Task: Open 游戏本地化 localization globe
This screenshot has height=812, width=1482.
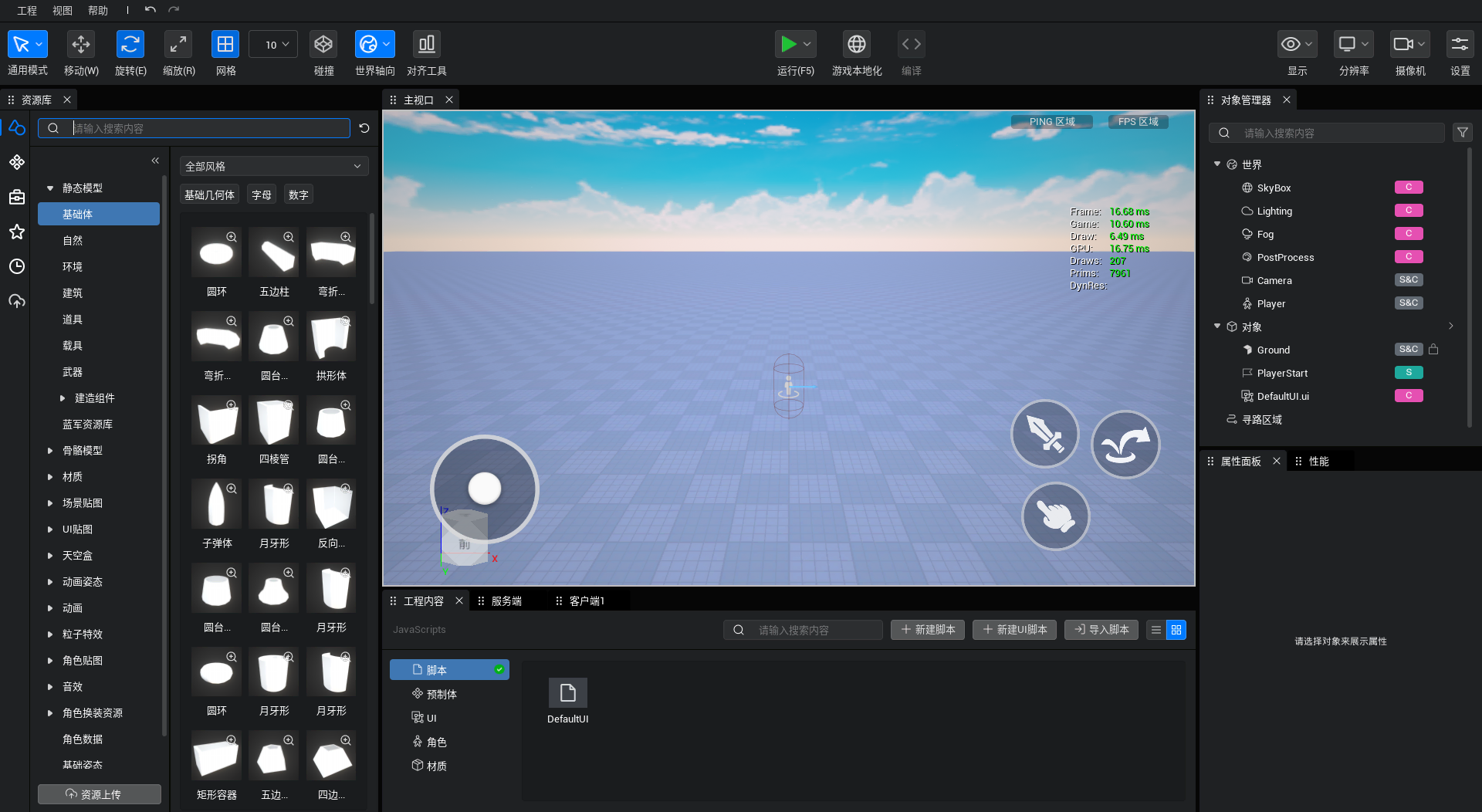Action: [857, 45]
